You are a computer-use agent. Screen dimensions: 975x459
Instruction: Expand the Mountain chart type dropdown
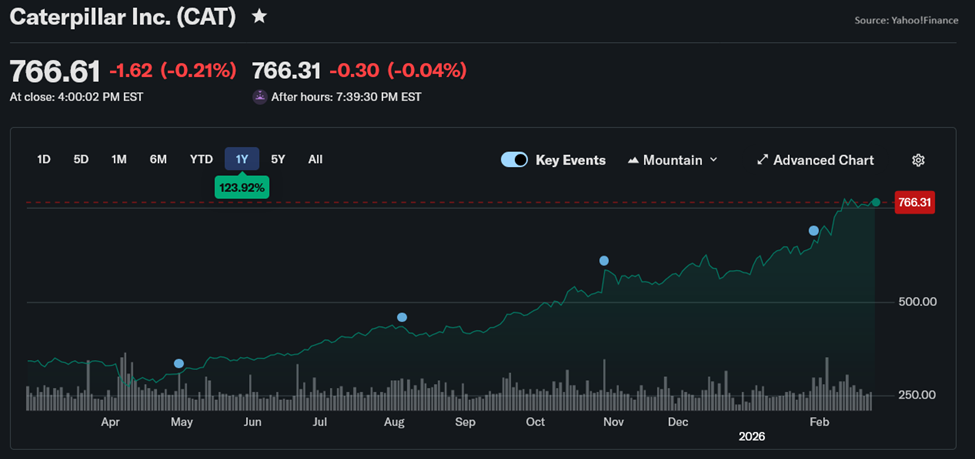click(x=713, y=160)
